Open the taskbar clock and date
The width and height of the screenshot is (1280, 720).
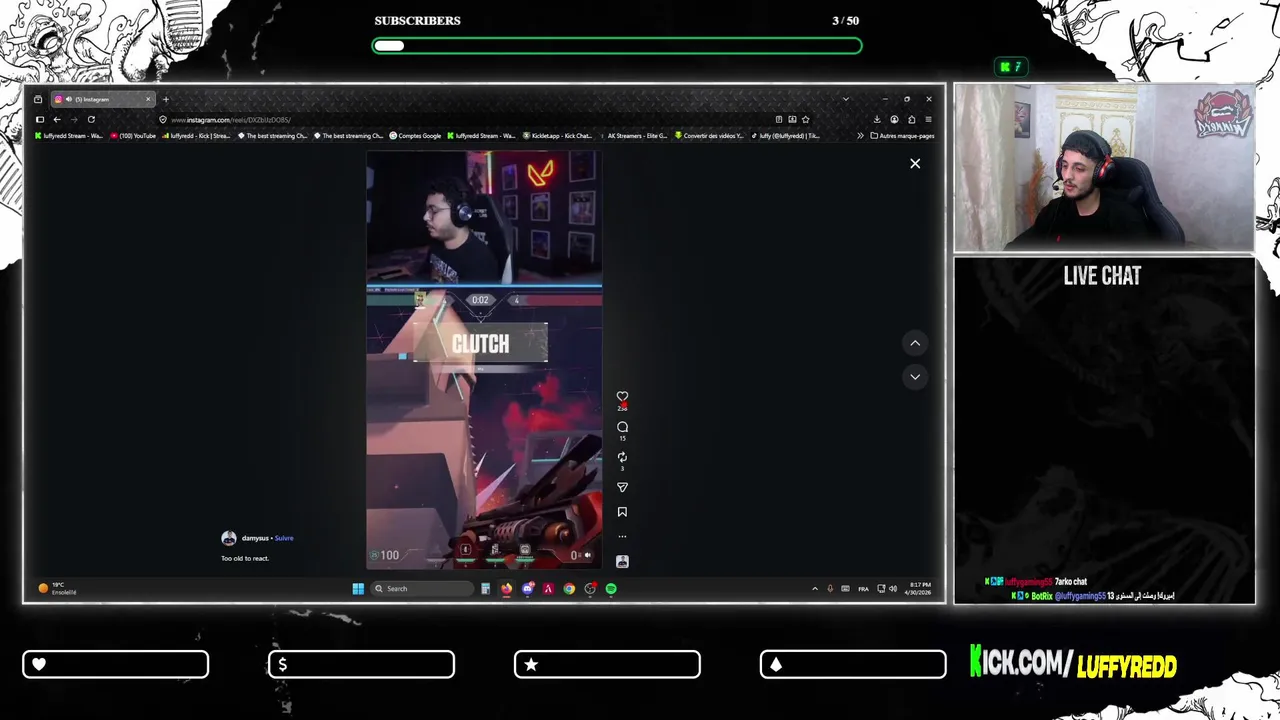918,589
